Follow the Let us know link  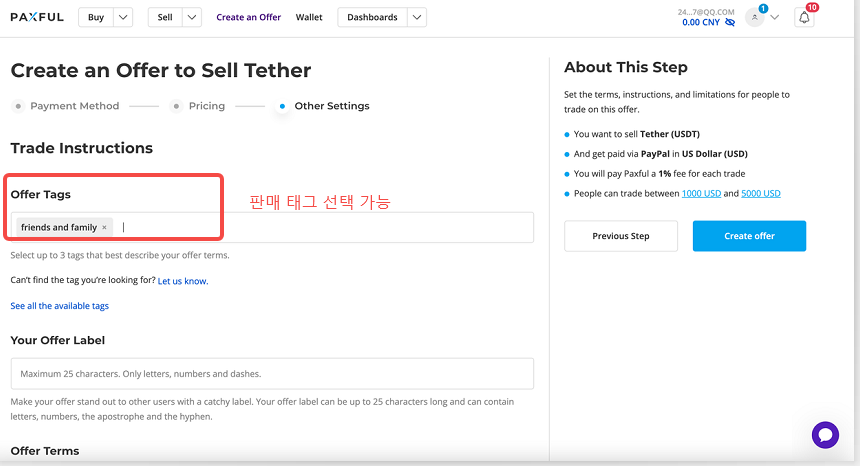coord(183,281)
